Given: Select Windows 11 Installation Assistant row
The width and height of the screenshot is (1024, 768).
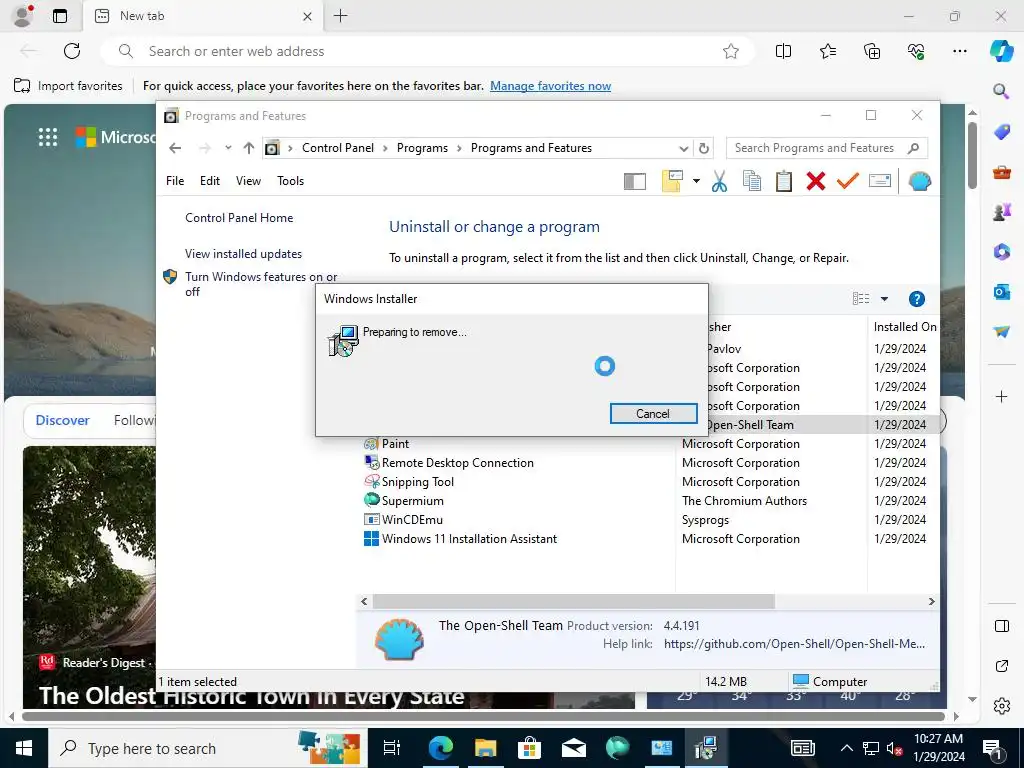Looking at the screenshot, I should coord(647,539).
